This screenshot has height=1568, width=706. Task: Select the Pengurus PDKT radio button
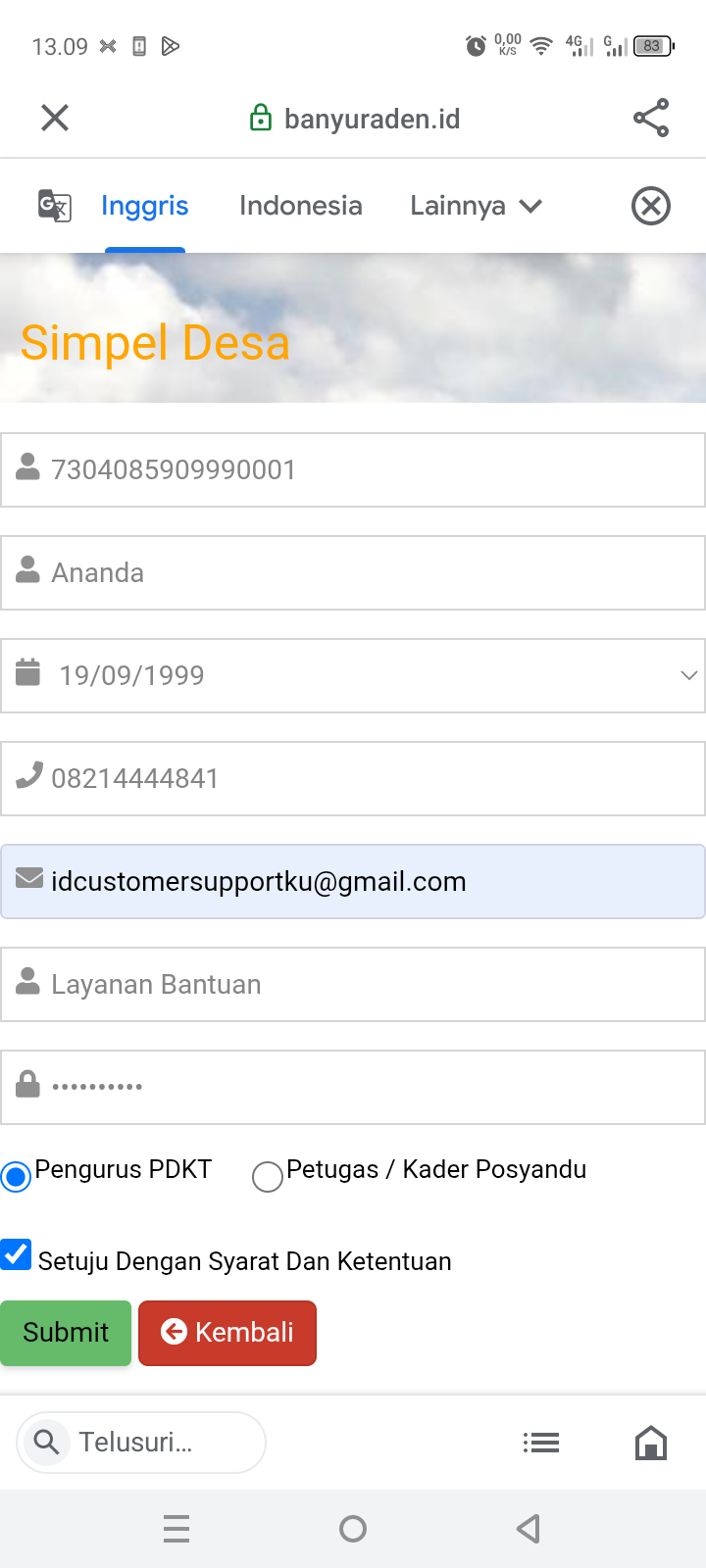(16, 1176)
